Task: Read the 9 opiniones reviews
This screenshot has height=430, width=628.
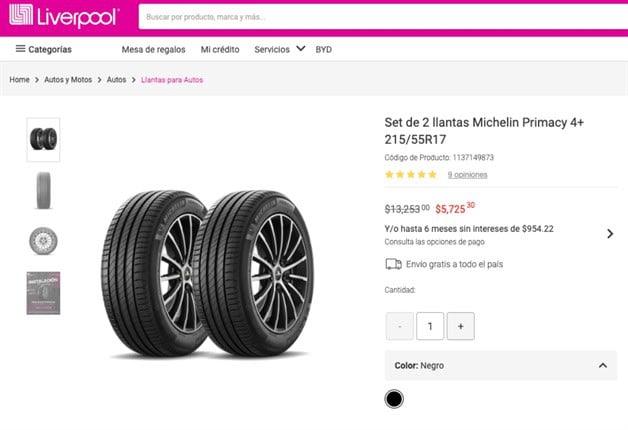Action: pos(467,175)
